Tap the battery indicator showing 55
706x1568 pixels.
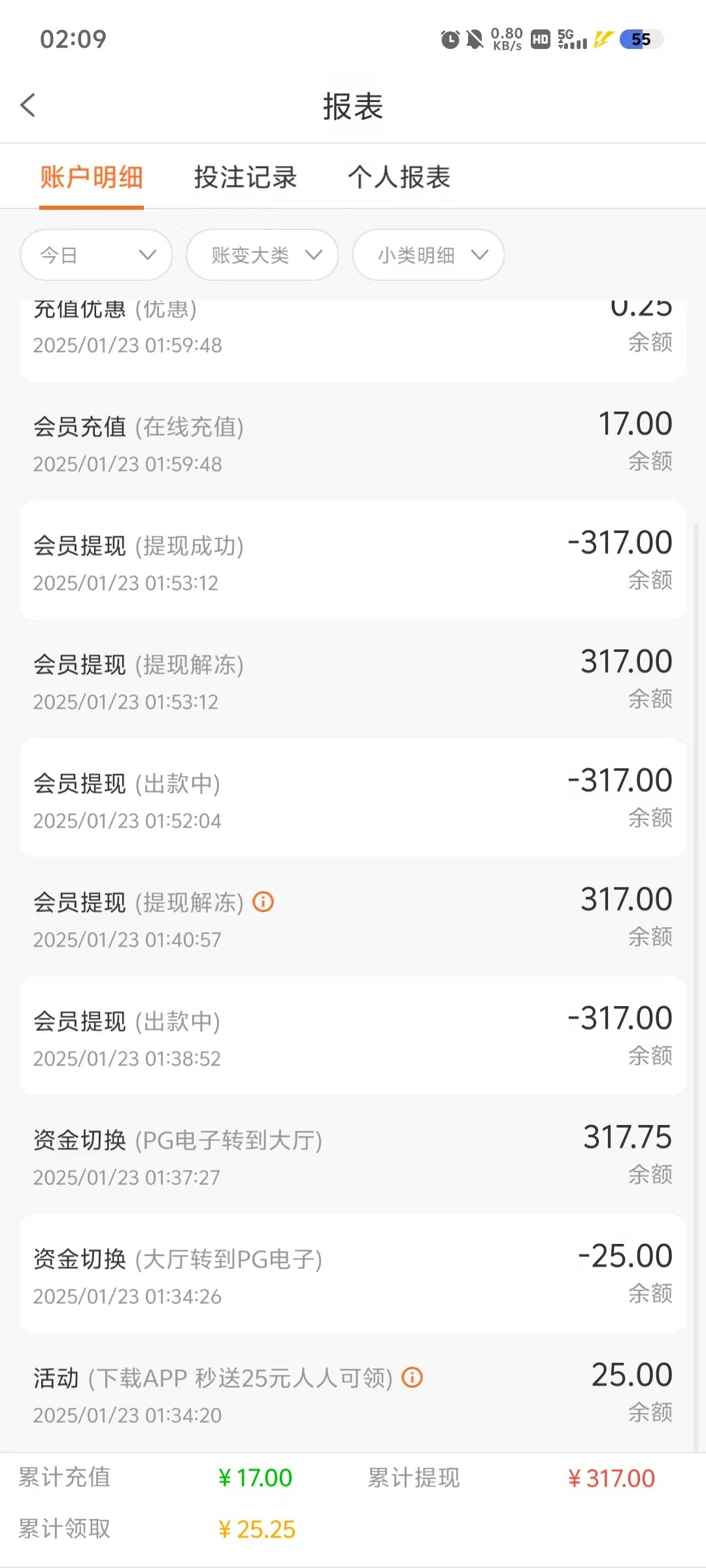[641, 40]
